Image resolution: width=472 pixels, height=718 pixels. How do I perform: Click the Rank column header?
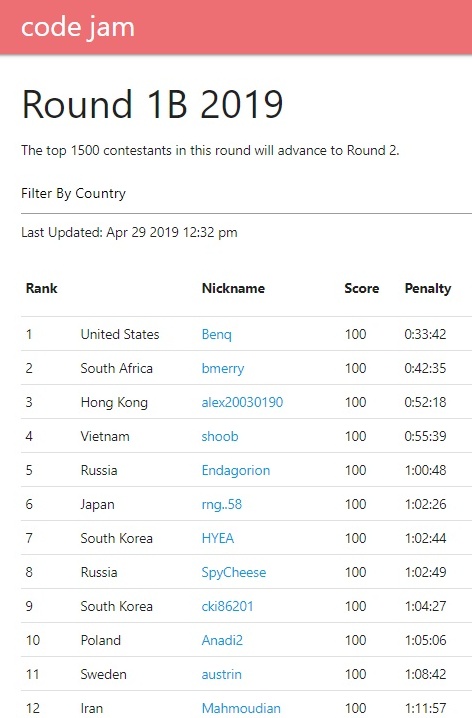click(42, 288)
